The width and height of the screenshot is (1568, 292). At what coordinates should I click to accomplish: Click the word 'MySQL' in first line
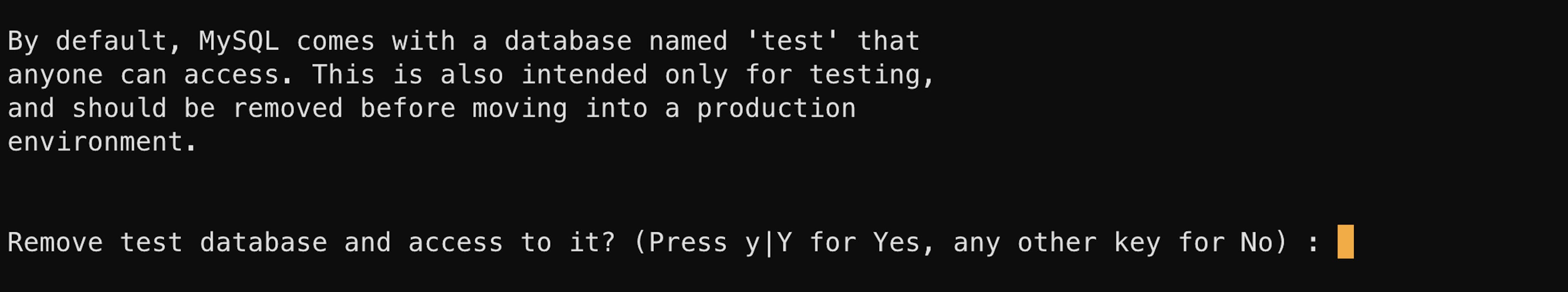[x=238, y=41]
